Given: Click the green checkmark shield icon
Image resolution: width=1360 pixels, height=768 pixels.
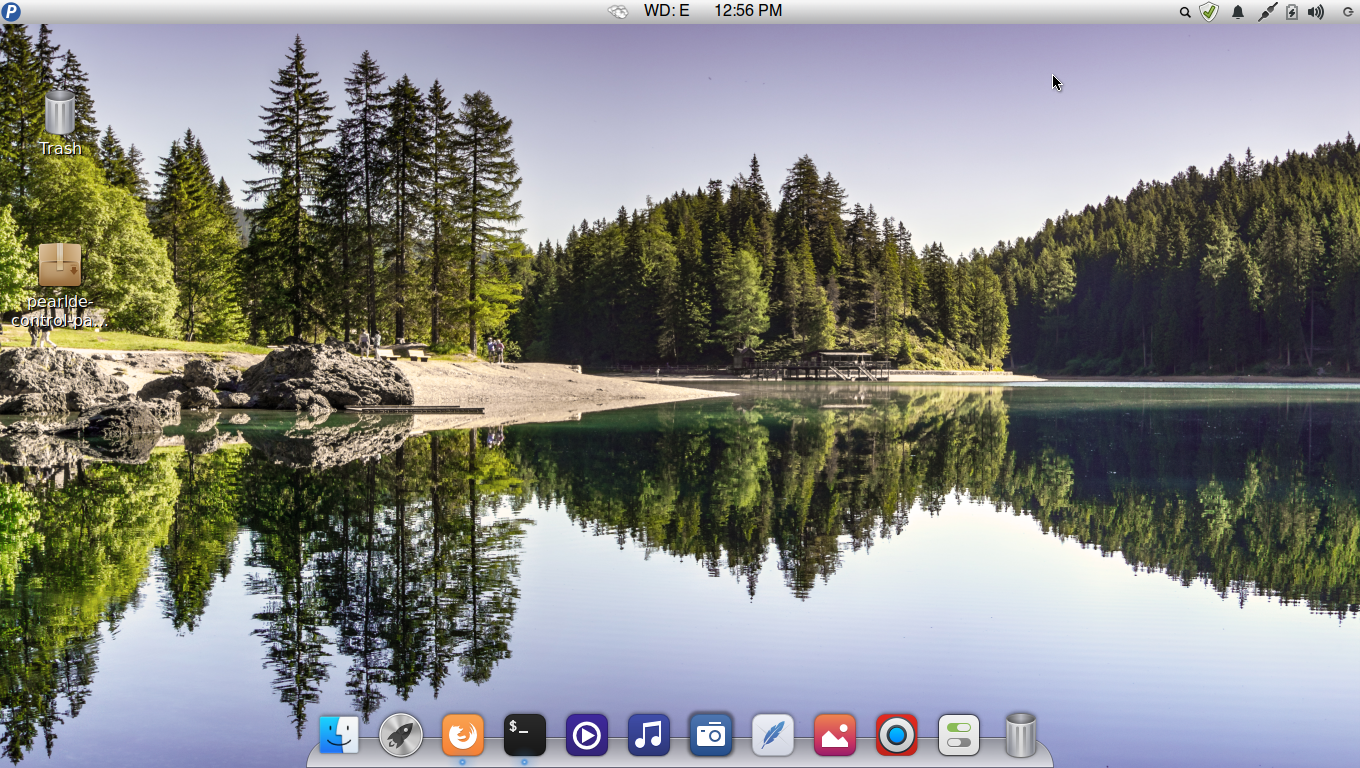Looking at the screenshot, I should [1209, 12].
